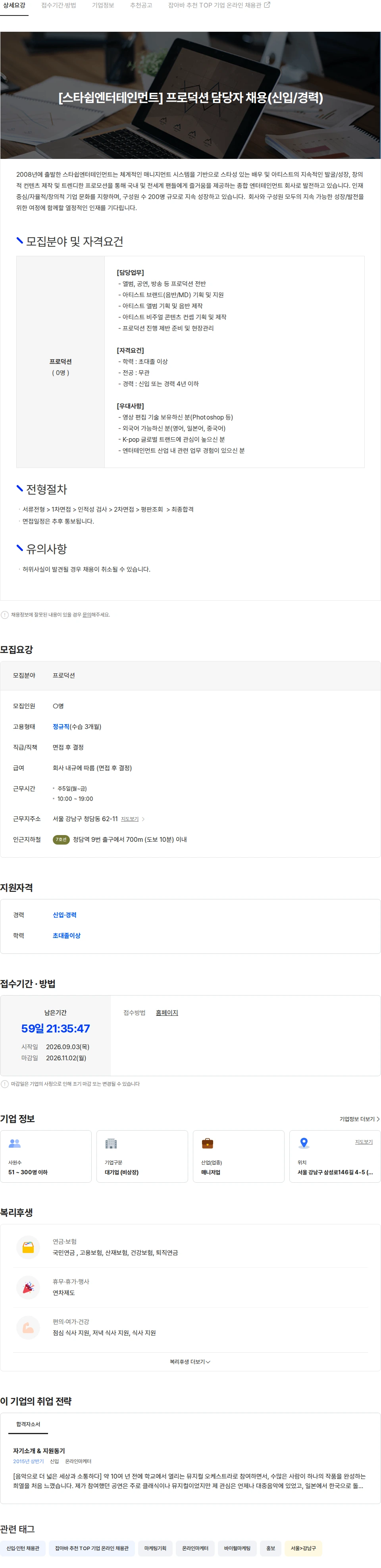The width and height of the screenshot is (381, 1568).
Task: Click the 위치 map pin icon
Action: point(304,1144)
